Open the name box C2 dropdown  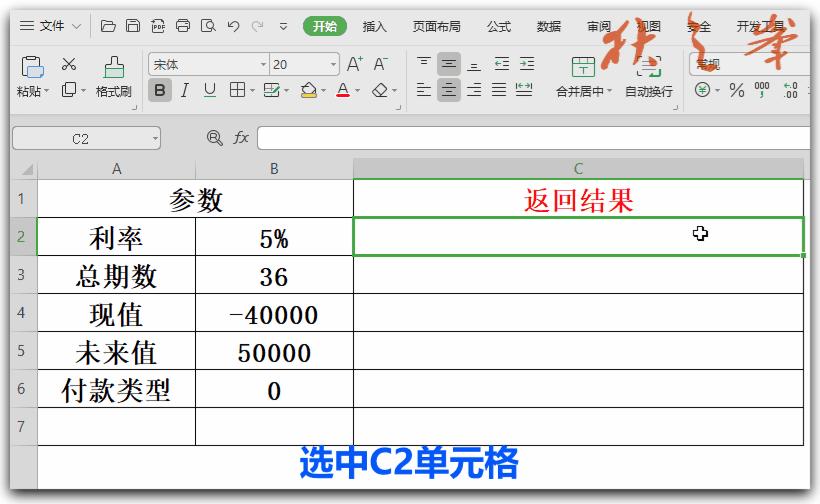(155, 139)
